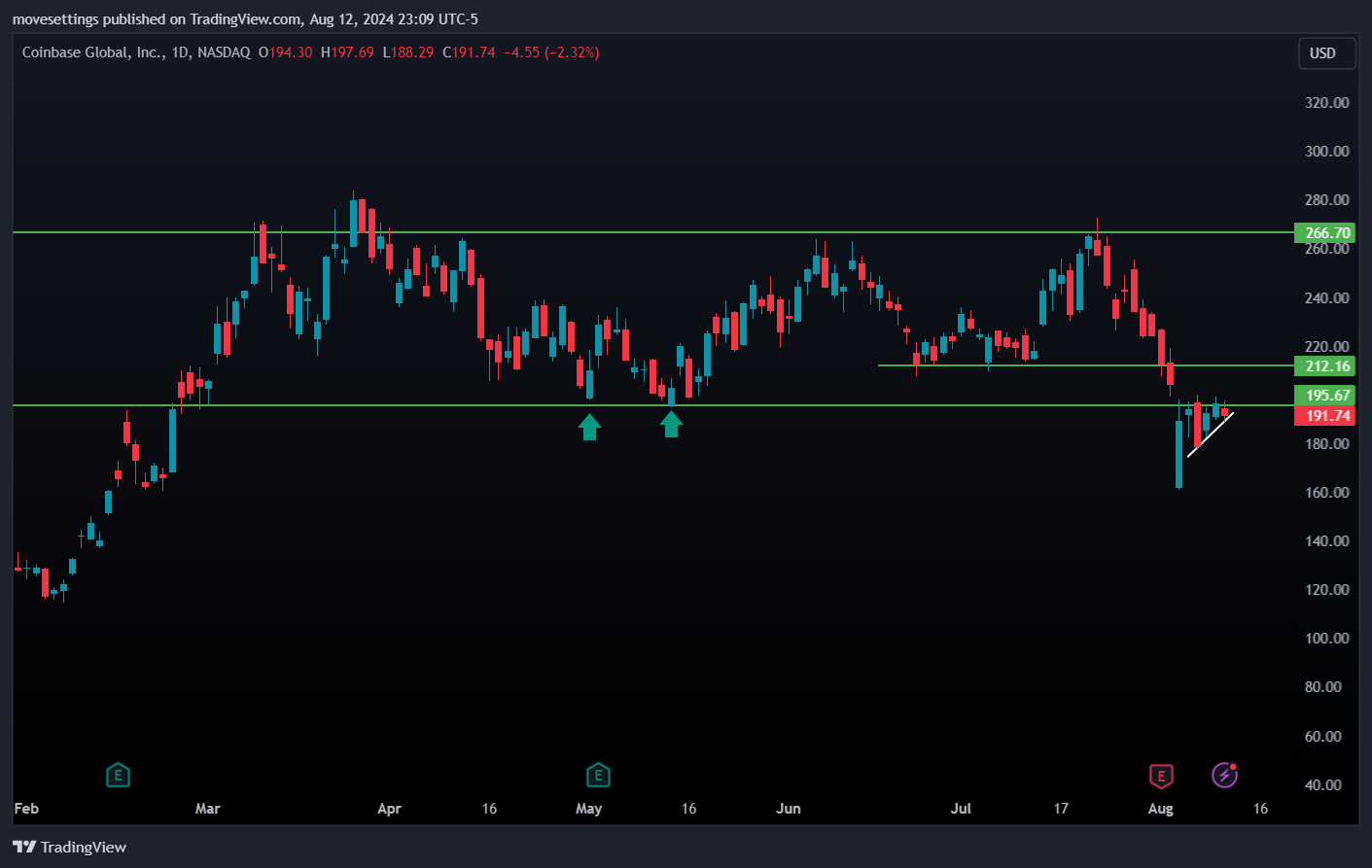Screen dimensions: 1372x868
Task: Click the 100.00 price axis label
Action: coord(1326,639)
